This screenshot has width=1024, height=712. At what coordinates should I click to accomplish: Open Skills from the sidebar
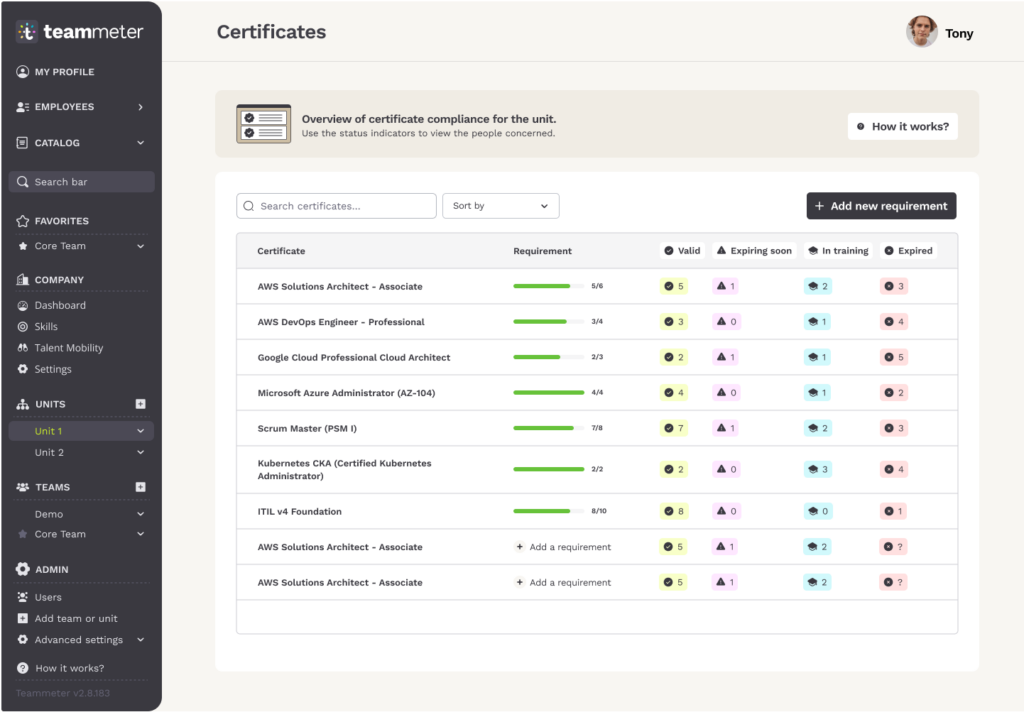click(46, 327)
